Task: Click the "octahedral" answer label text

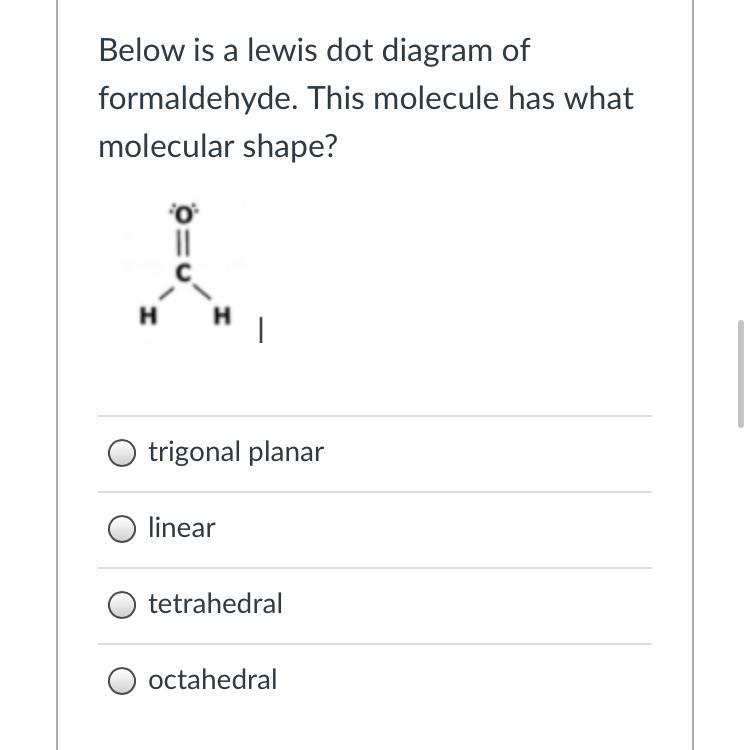Action: tap(212, 680)
